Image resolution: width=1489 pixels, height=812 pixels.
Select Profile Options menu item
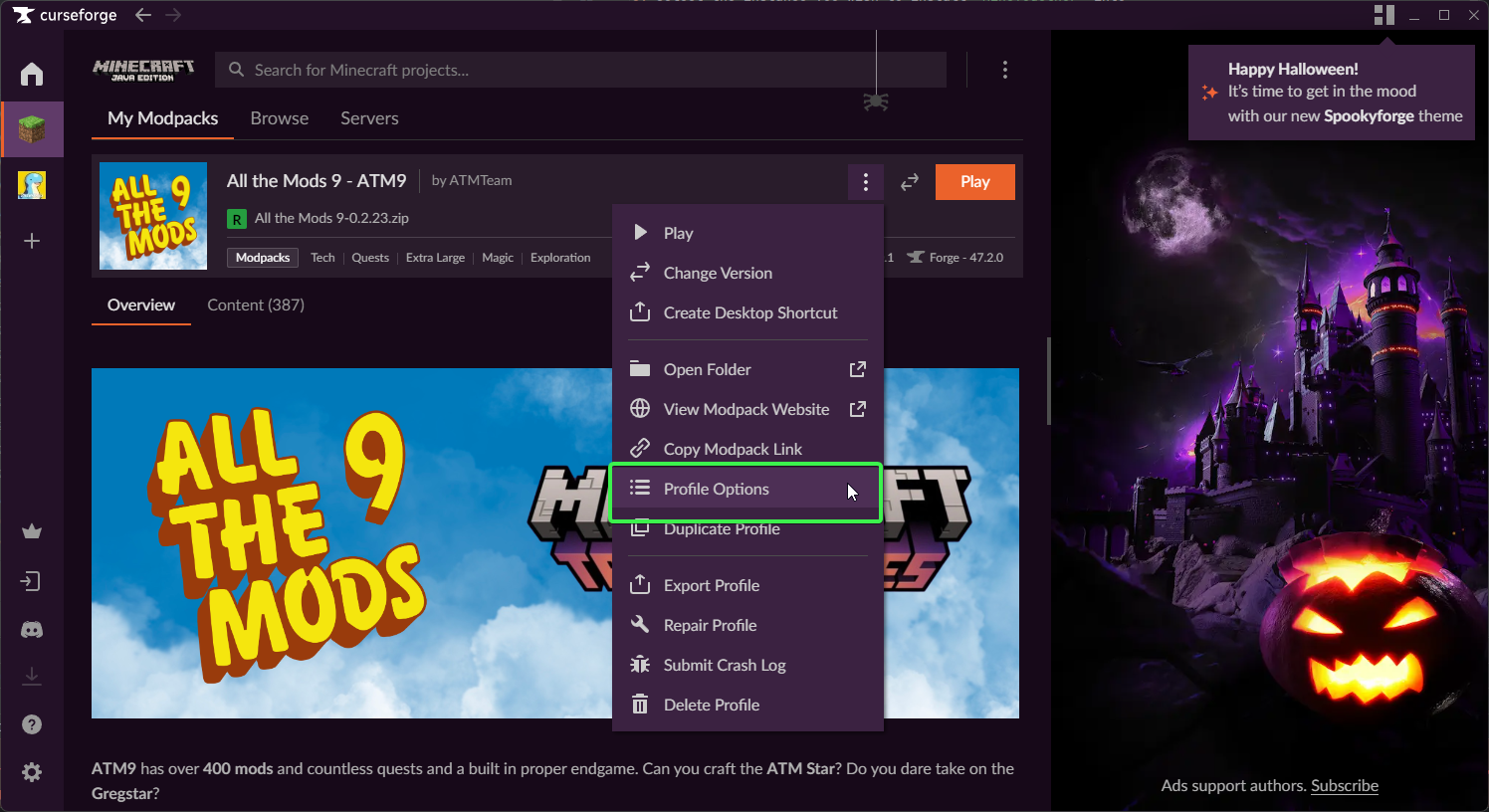pos(747,489)
